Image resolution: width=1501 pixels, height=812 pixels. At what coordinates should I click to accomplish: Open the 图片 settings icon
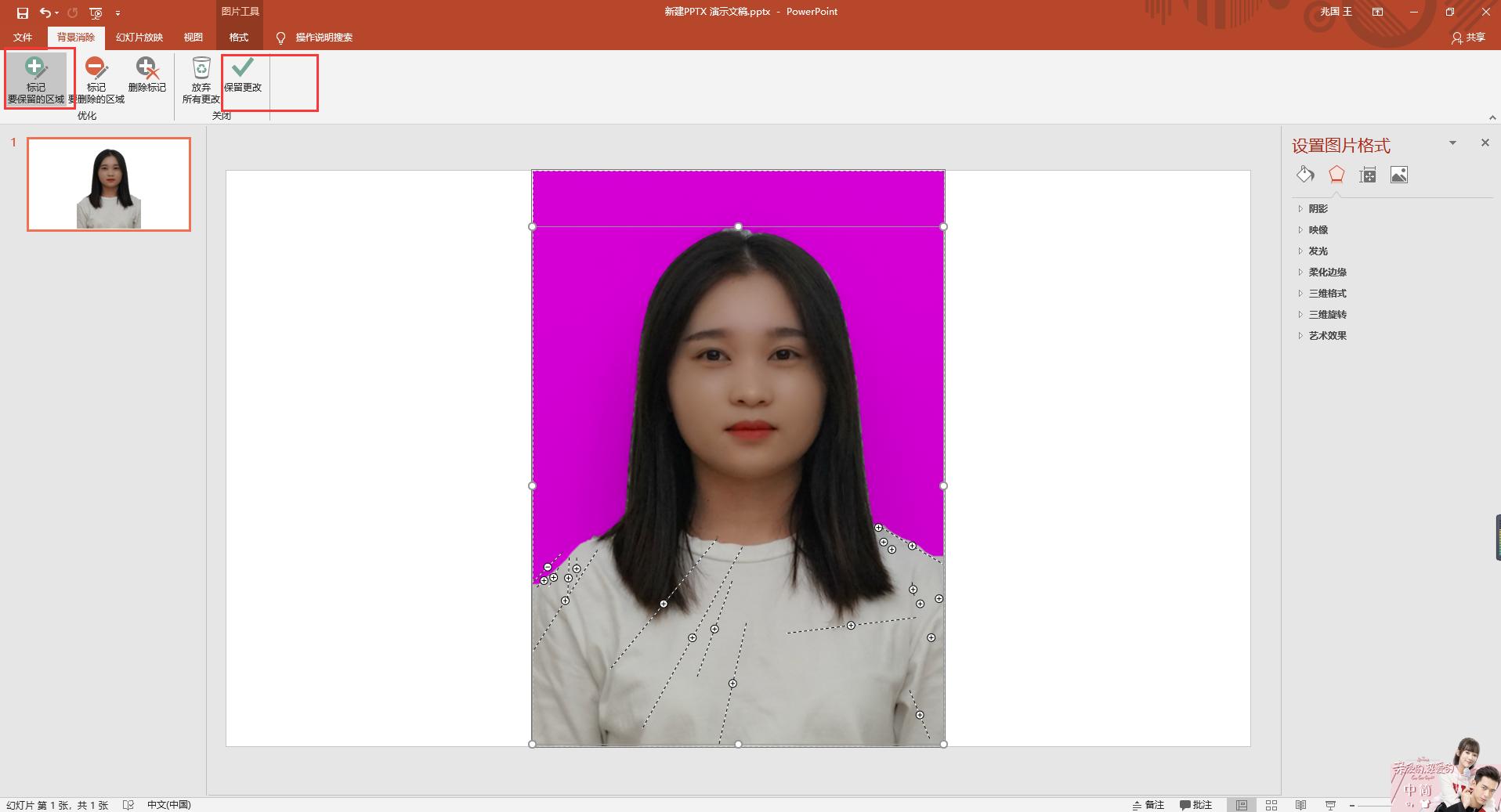click(1401, 175)
